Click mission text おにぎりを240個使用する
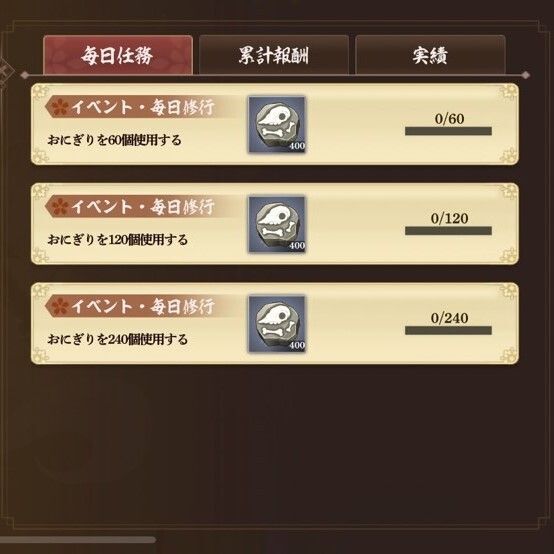Image resolution: width=554 pixels, height=554 pixels. click(117, 340)
